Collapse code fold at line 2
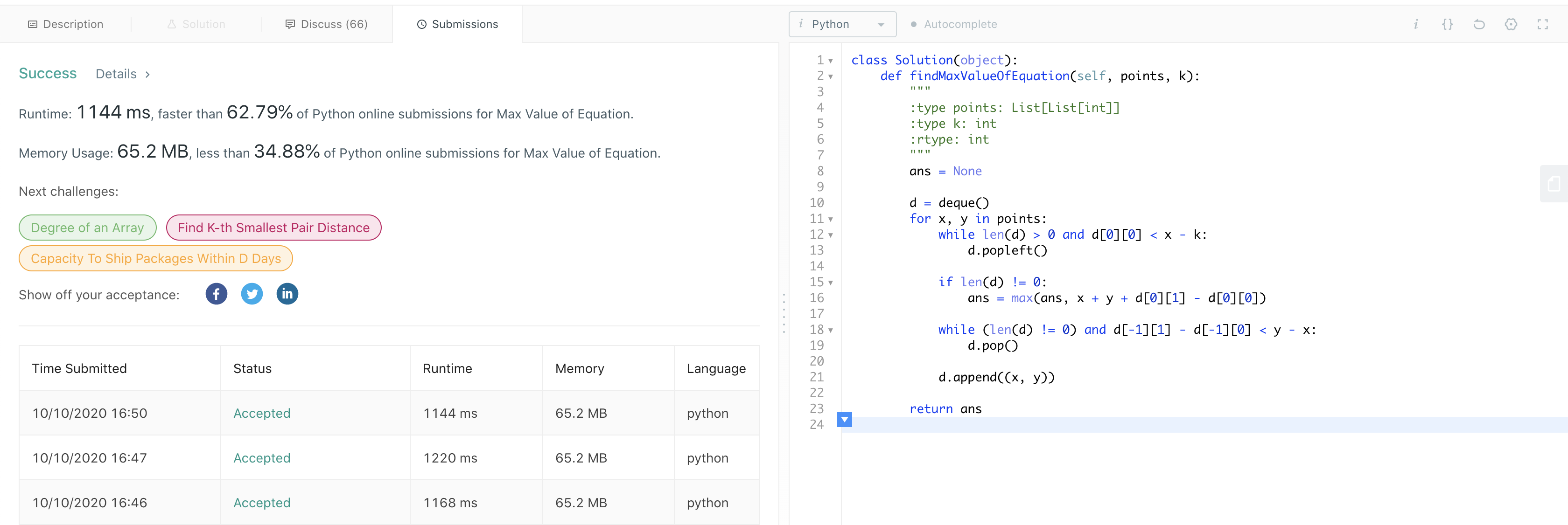This screenshot has width=1568, height=525. pyautogui.click(x=830, y=76)
